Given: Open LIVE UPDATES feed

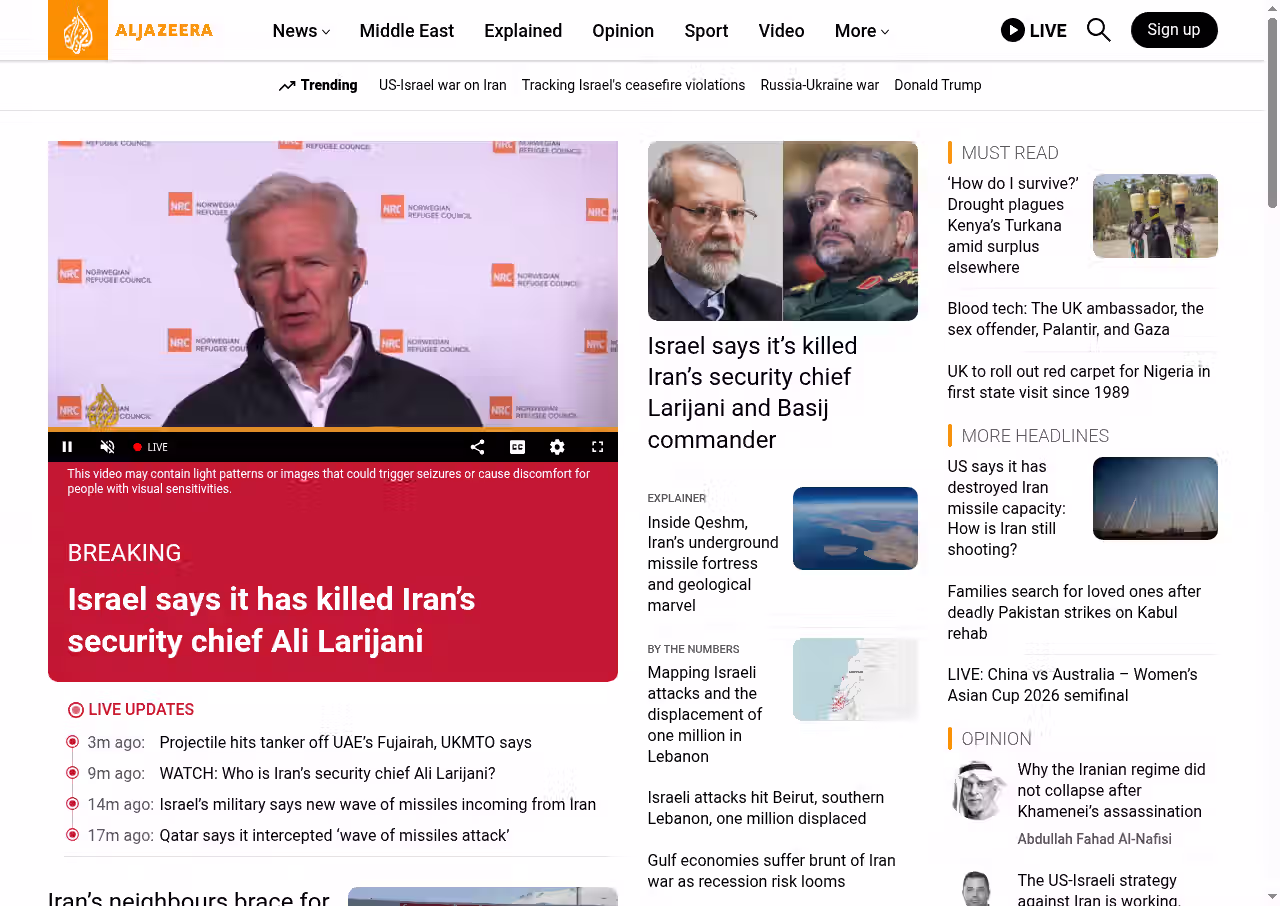Looking at the screenshot, I should (140, 709).
